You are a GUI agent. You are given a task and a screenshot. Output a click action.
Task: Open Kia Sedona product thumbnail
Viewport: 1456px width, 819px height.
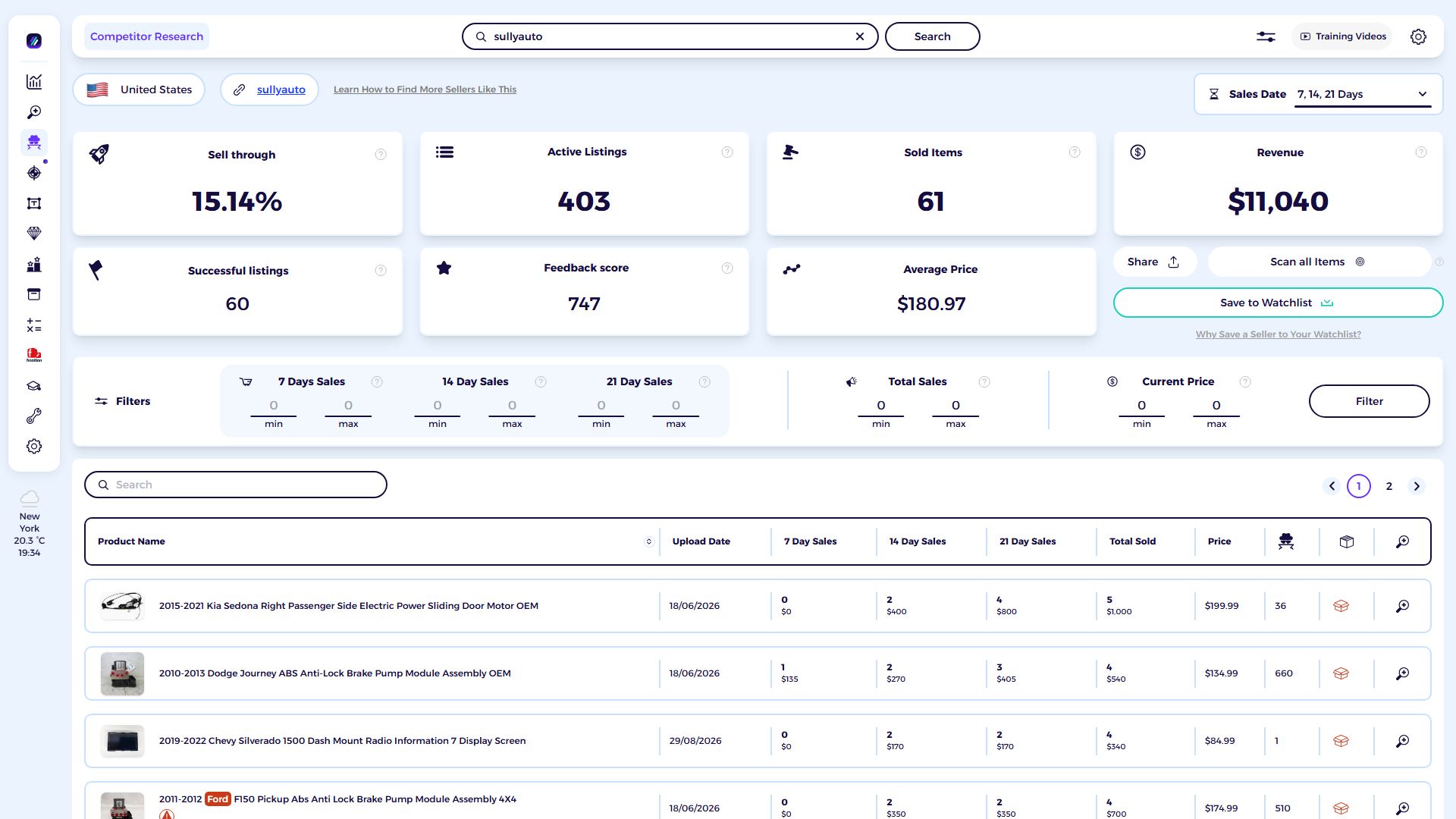coord(122,606)
